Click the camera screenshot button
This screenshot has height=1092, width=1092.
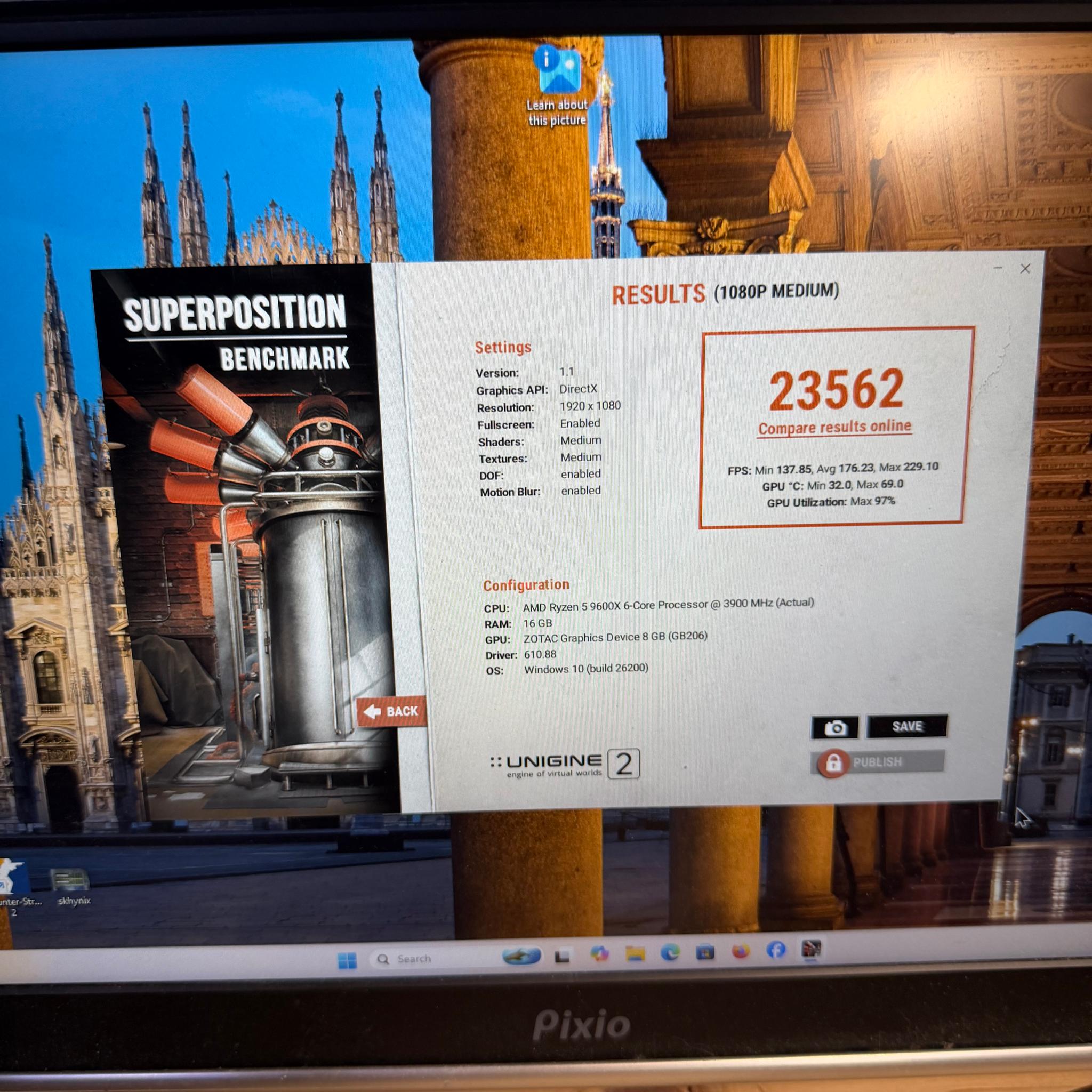pos(835,727)
